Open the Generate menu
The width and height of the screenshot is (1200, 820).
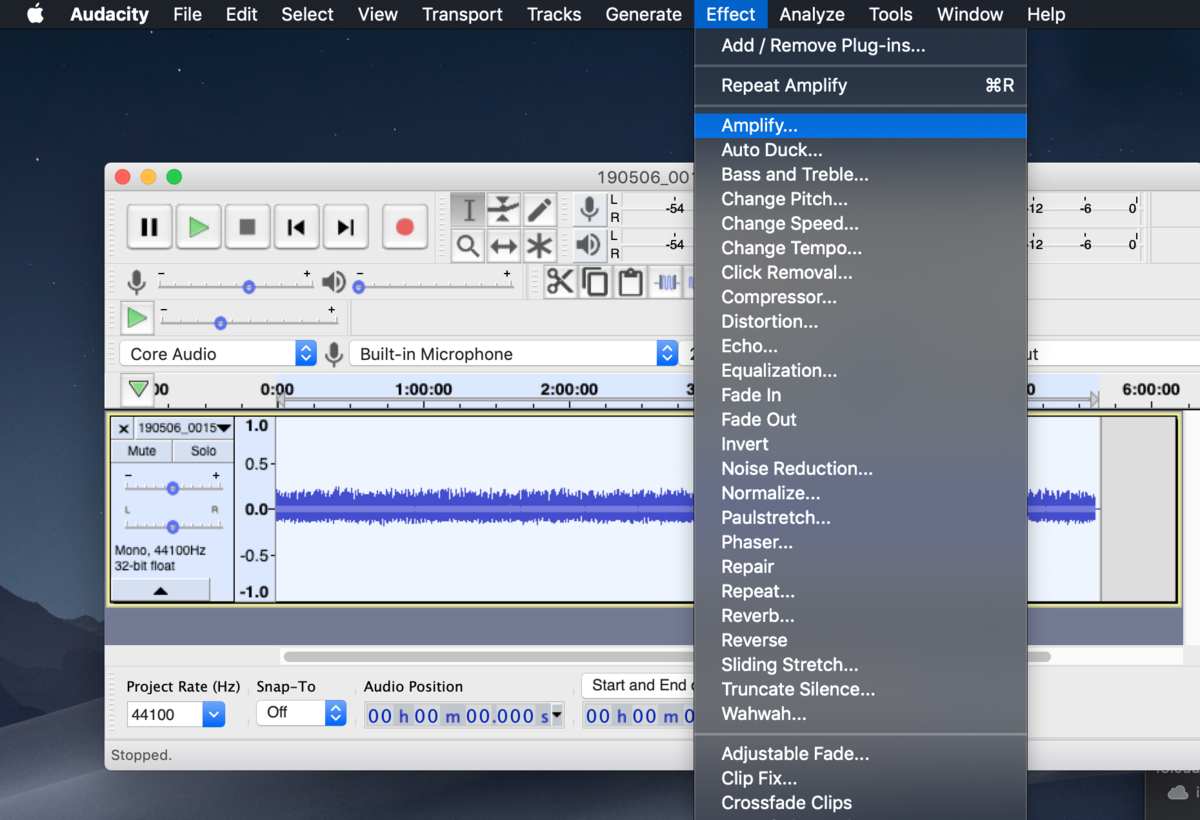tap(643, 14)
